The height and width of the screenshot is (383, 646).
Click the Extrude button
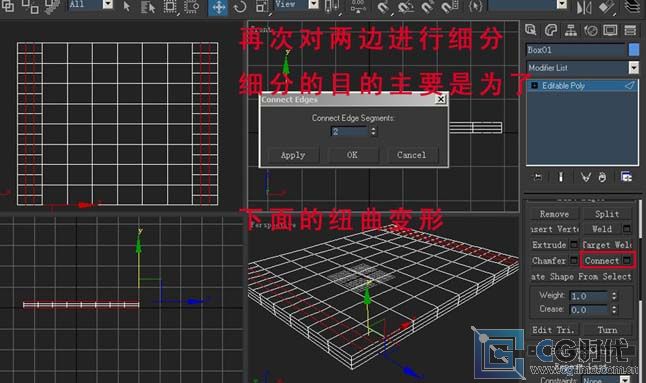(549, 245)
